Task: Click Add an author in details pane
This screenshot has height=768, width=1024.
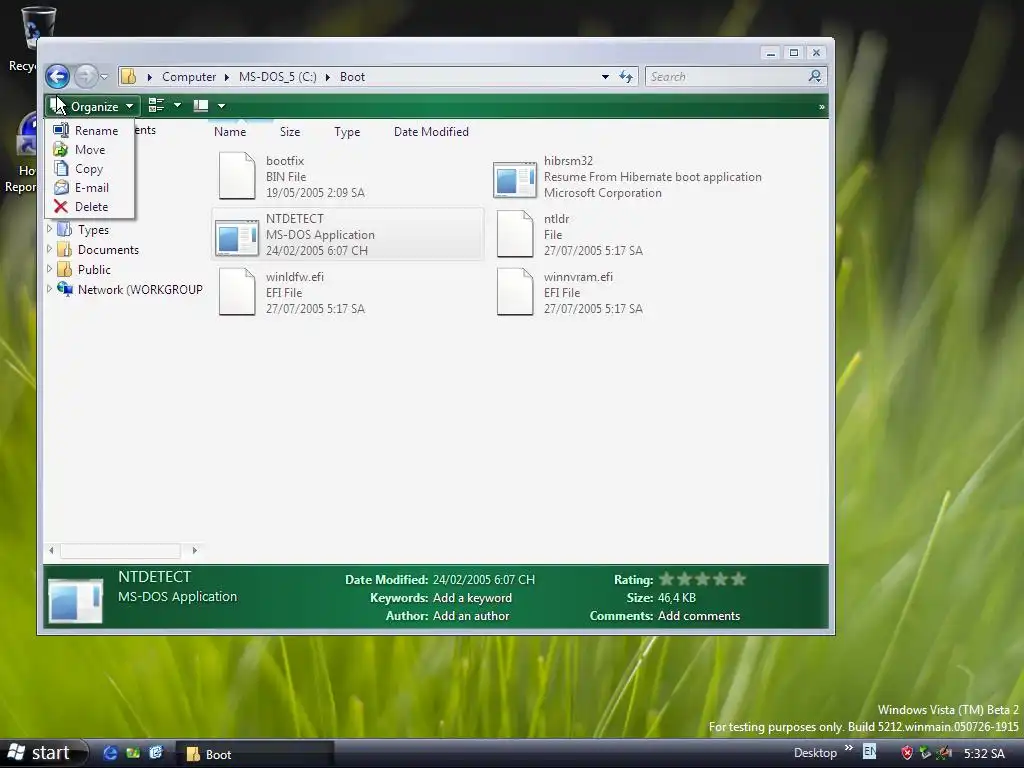Action: [x=471, y=616]
